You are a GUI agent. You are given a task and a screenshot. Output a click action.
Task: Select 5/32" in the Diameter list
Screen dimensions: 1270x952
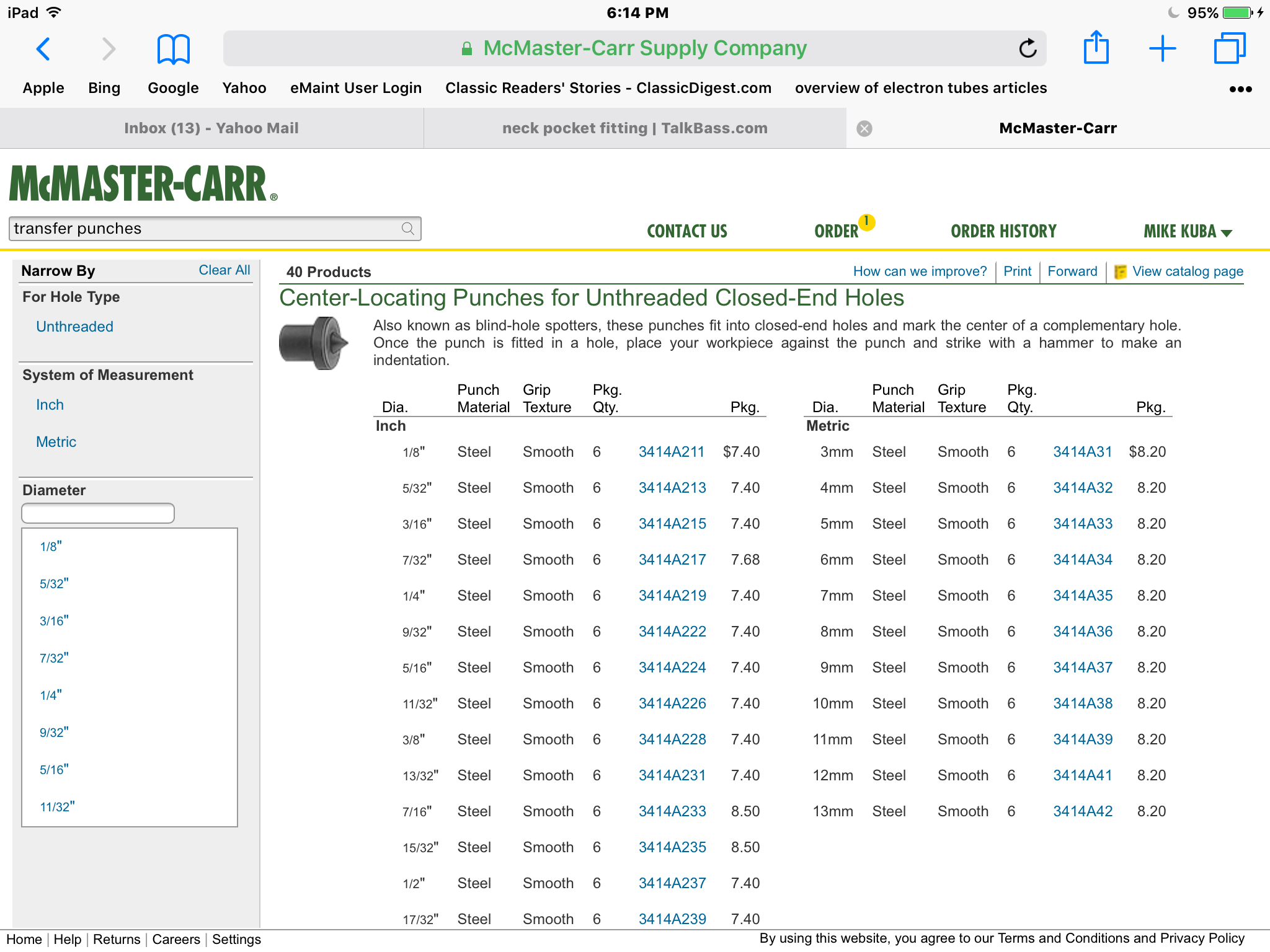54,584
